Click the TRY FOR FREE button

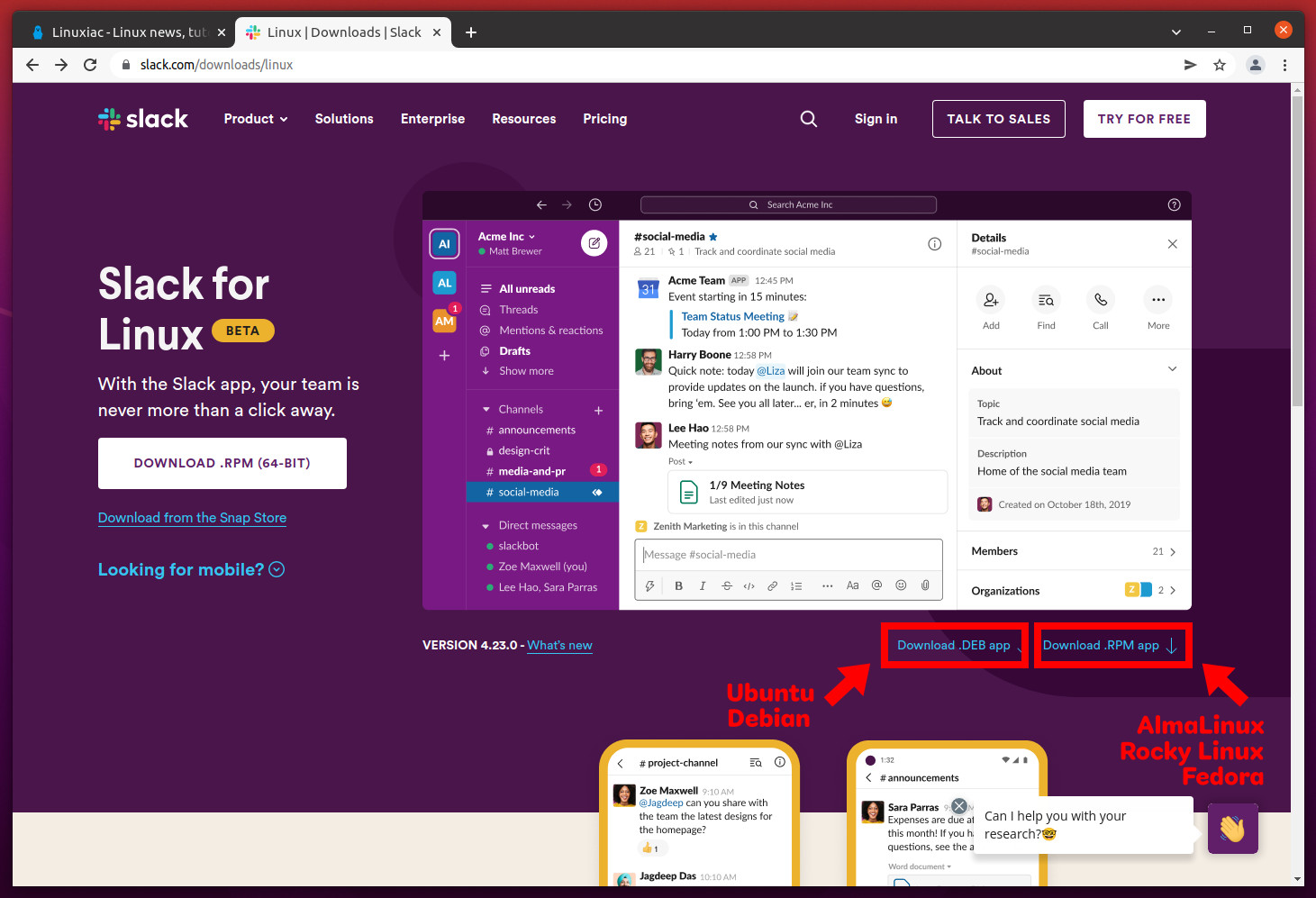[1144, 119]
